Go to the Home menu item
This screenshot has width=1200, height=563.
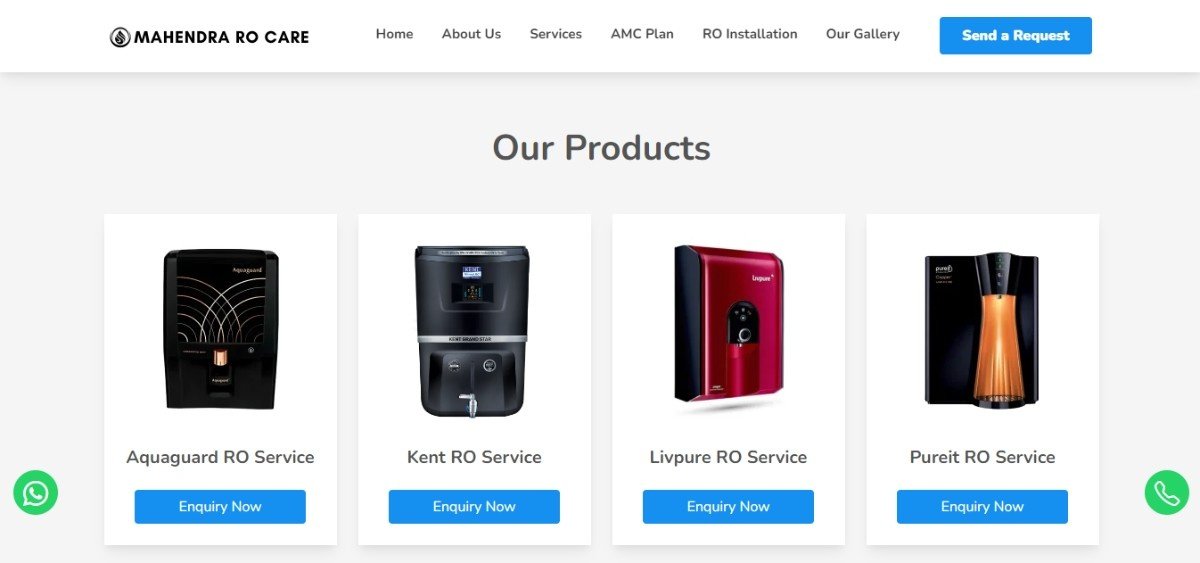tap(394, 34)
